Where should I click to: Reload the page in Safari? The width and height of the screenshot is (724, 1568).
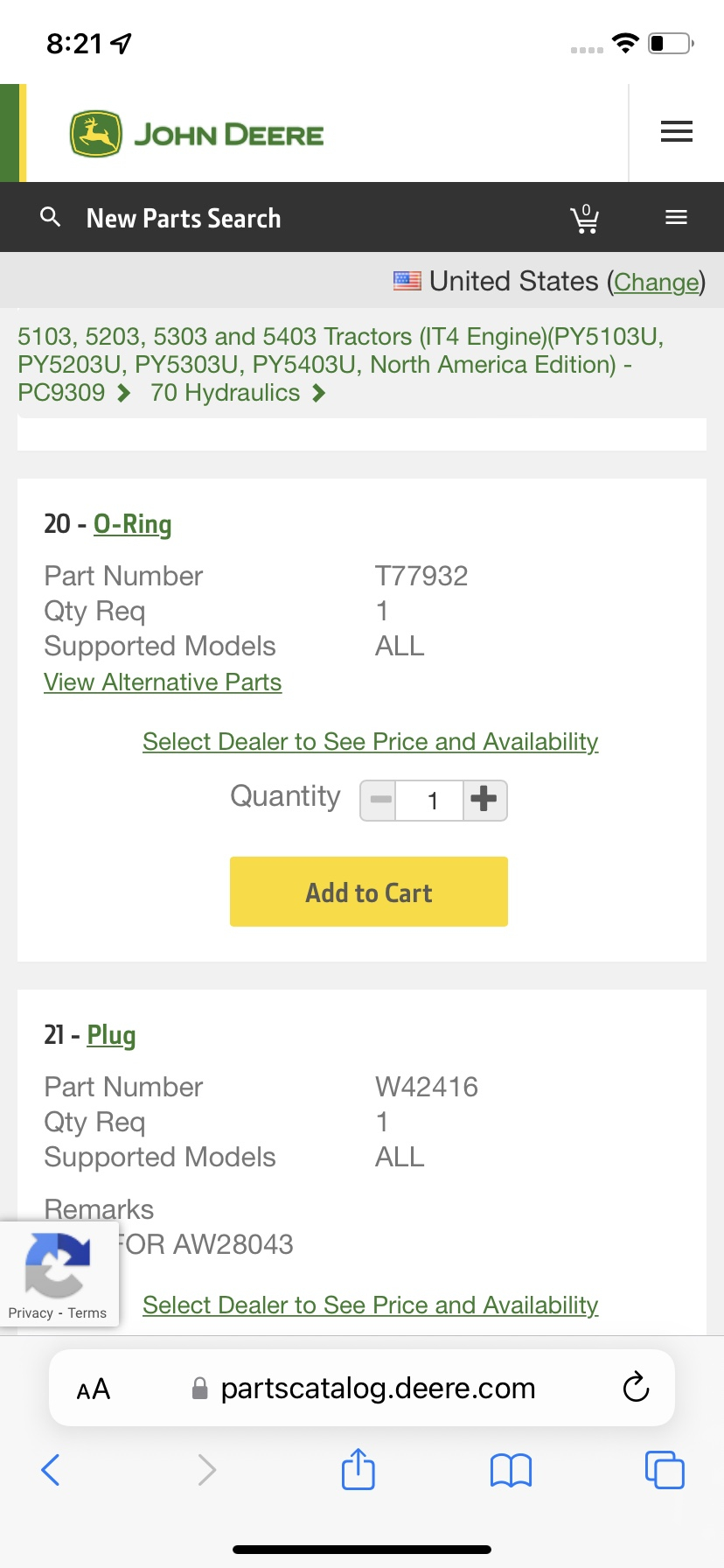point(636,1387)
